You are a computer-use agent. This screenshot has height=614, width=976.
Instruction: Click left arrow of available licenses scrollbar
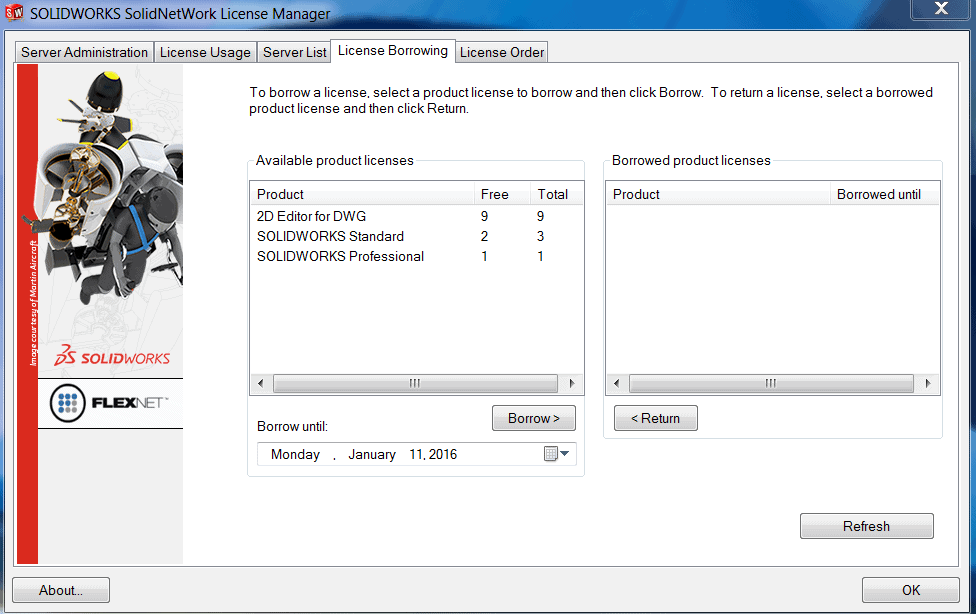pos(260,383)
